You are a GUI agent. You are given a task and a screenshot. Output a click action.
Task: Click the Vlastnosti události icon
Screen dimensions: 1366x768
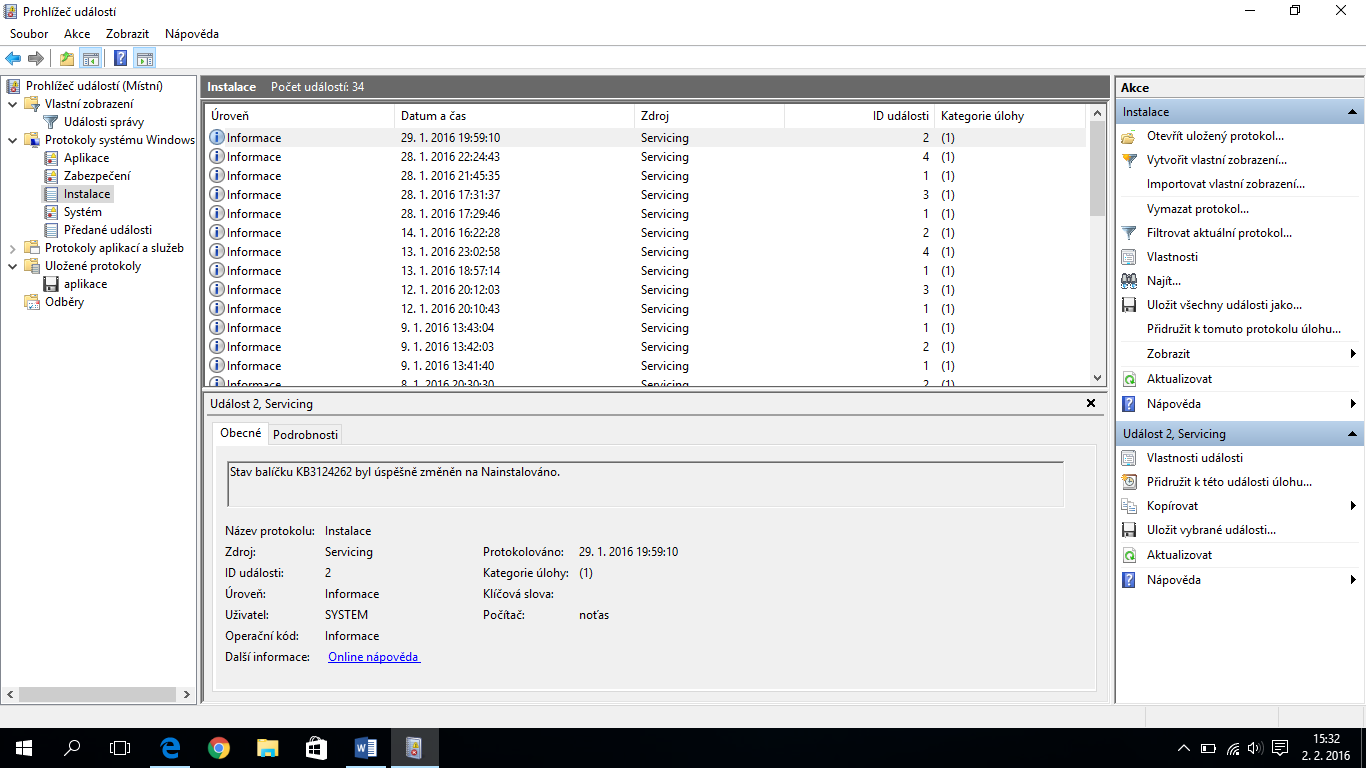coord(1129,458)
